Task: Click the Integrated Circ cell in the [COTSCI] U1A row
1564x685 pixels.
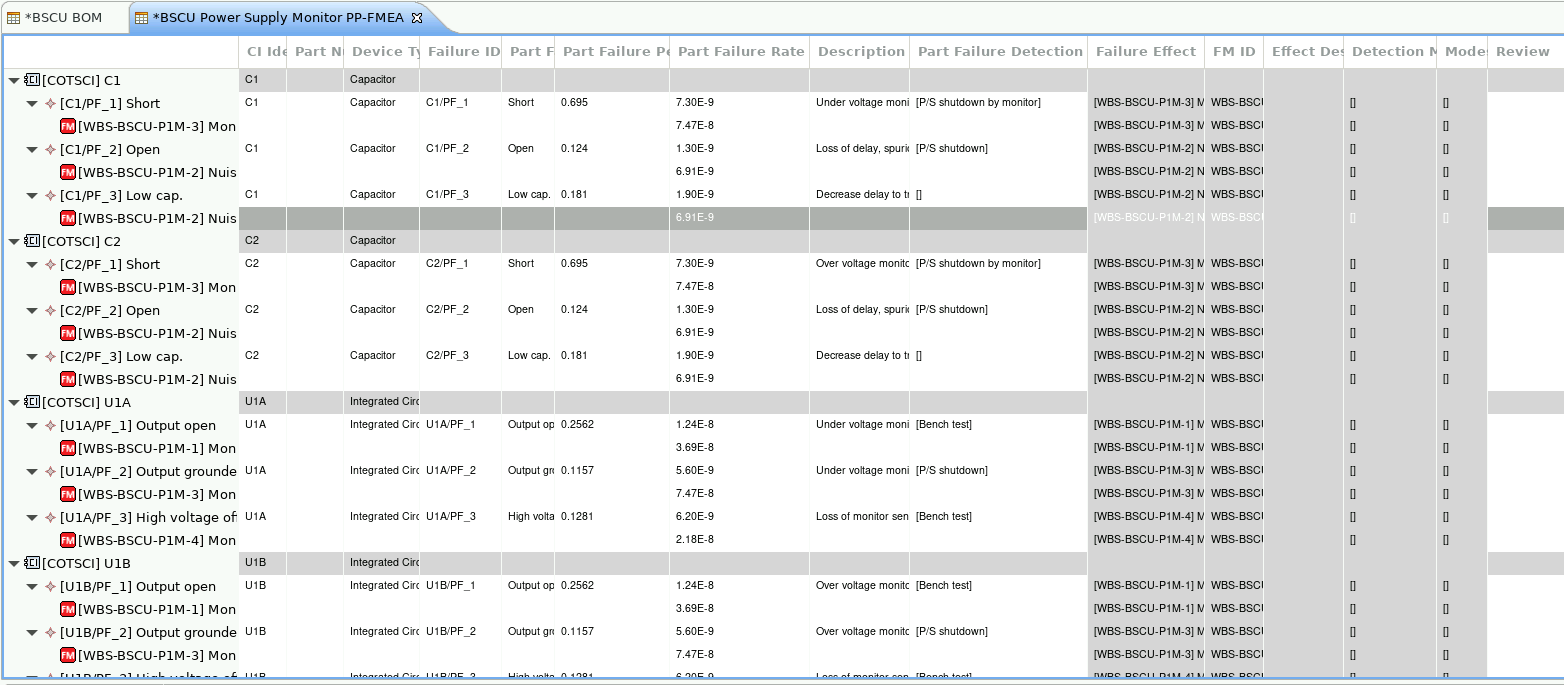Action: 384,401
